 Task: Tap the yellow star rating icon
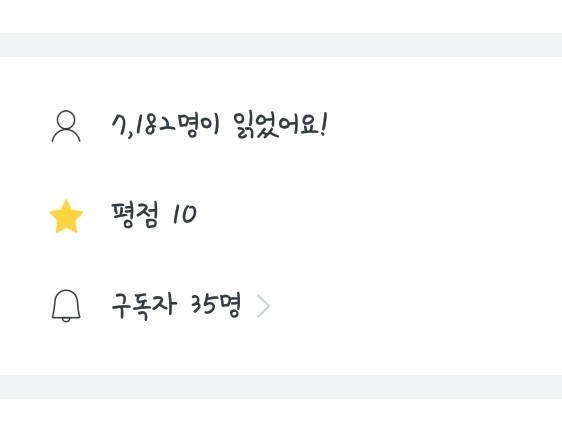(66, 216)
